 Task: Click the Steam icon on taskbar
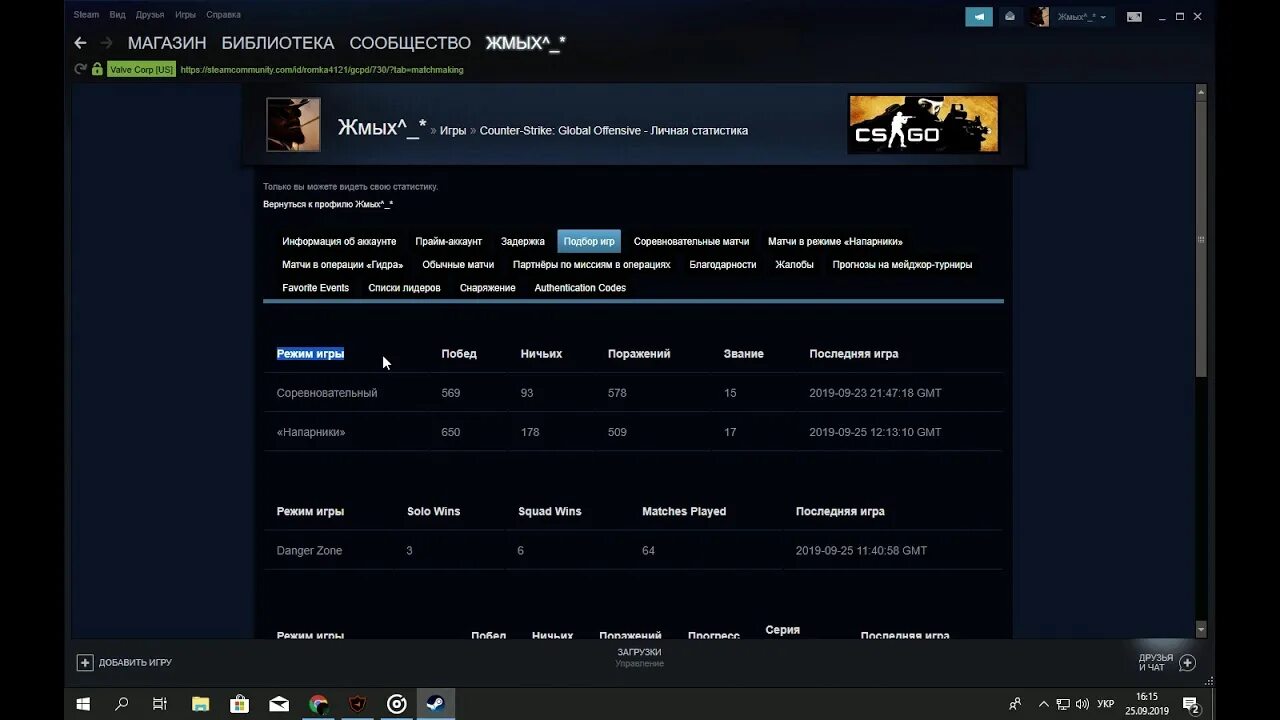pyautogui.click(x=436, y=704)
